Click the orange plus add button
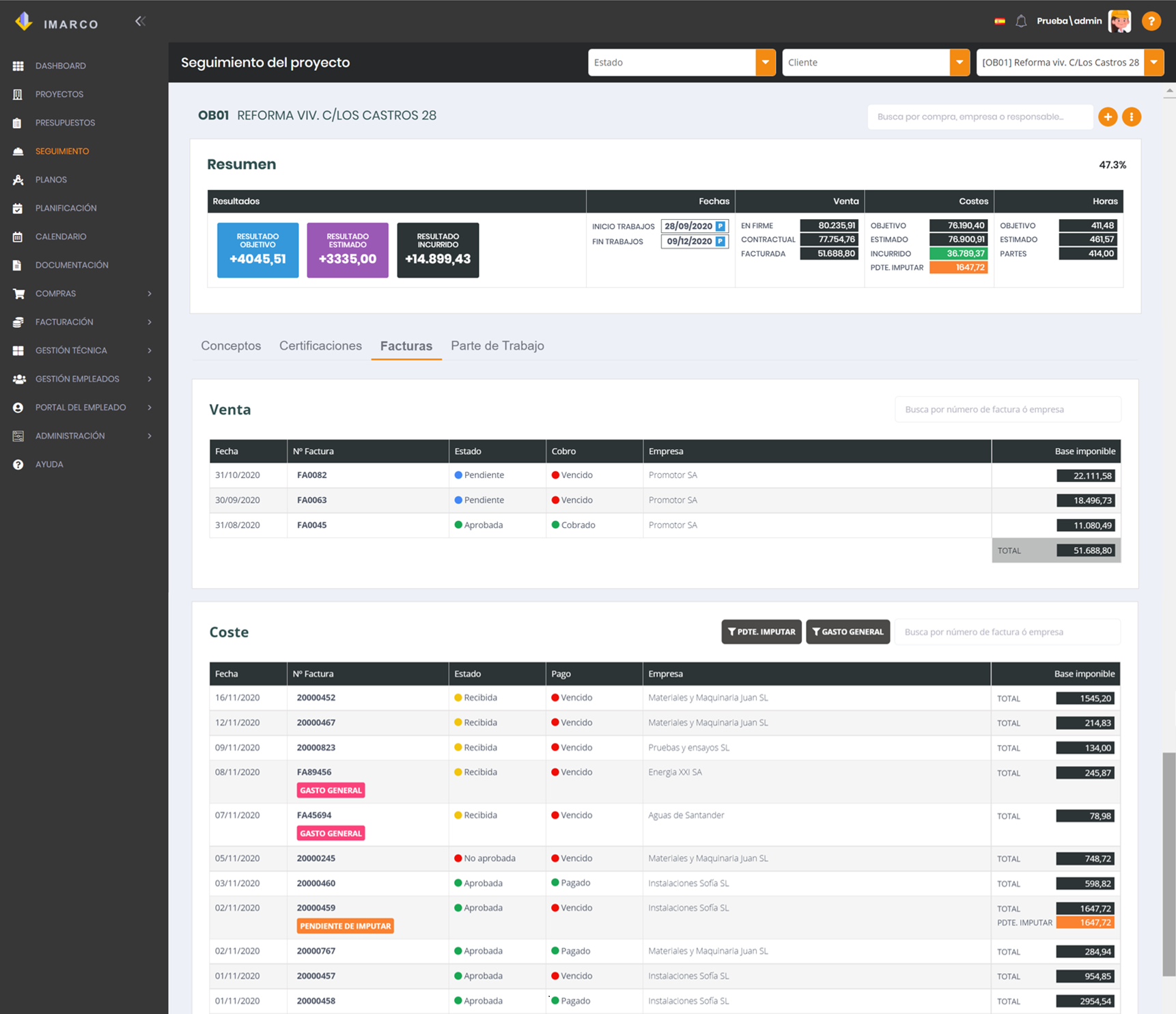Viewport: 1176px width, 1014px height. click(1108, 117)
